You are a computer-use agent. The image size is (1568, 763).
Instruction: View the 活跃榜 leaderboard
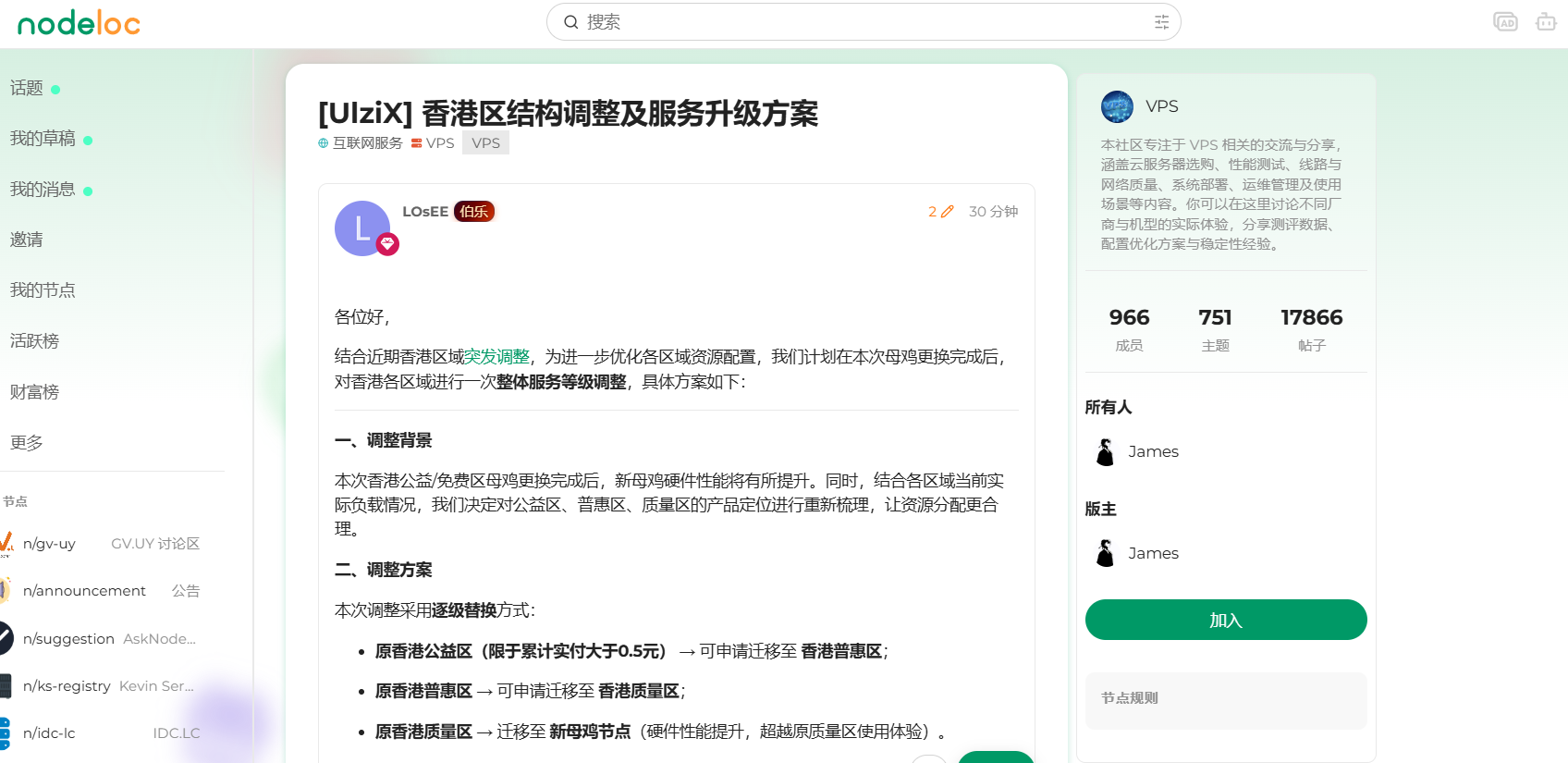pos(34,341)
